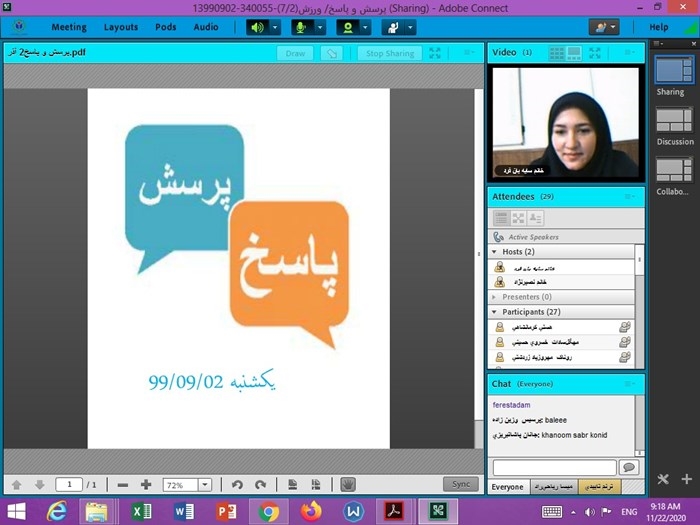Zoom in with the plus icon
Screen dimensions: 700x525
pos(146,484)
